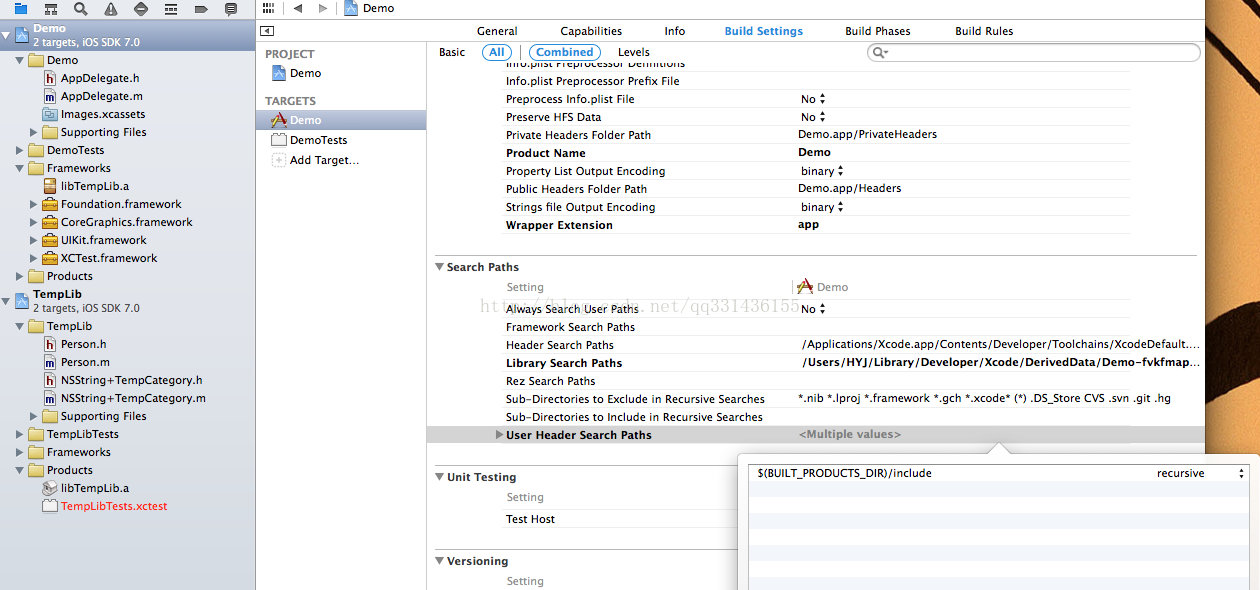Hide the project and targets list
The image size is (1260, 590).
(x=266, y=31)
